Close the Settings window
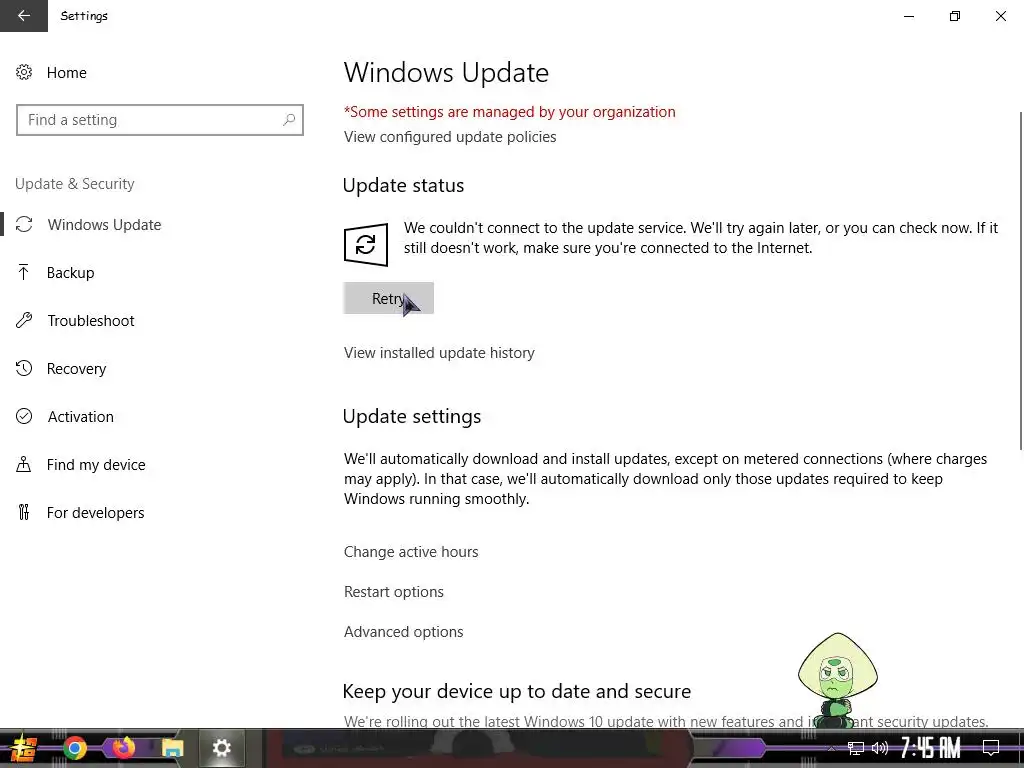The image size is (1024, 768). coord(1000,16)
